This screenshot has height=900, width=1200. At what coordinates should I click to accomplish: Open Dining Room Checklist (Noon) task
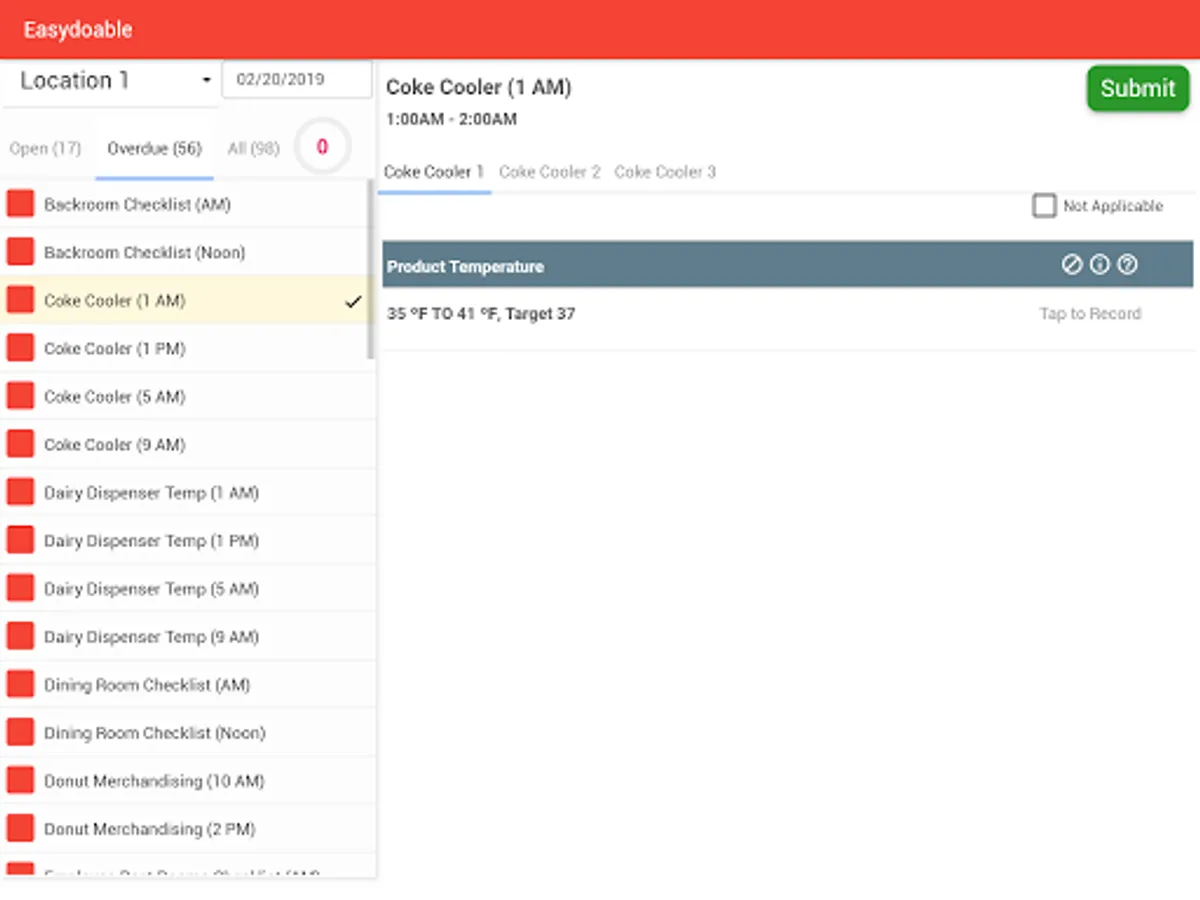(x=188, y=732)
